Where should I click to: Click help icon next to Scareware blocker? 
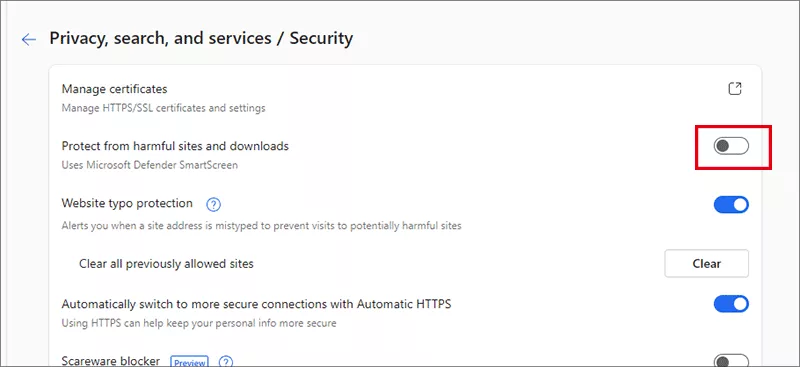coord(226,362)
